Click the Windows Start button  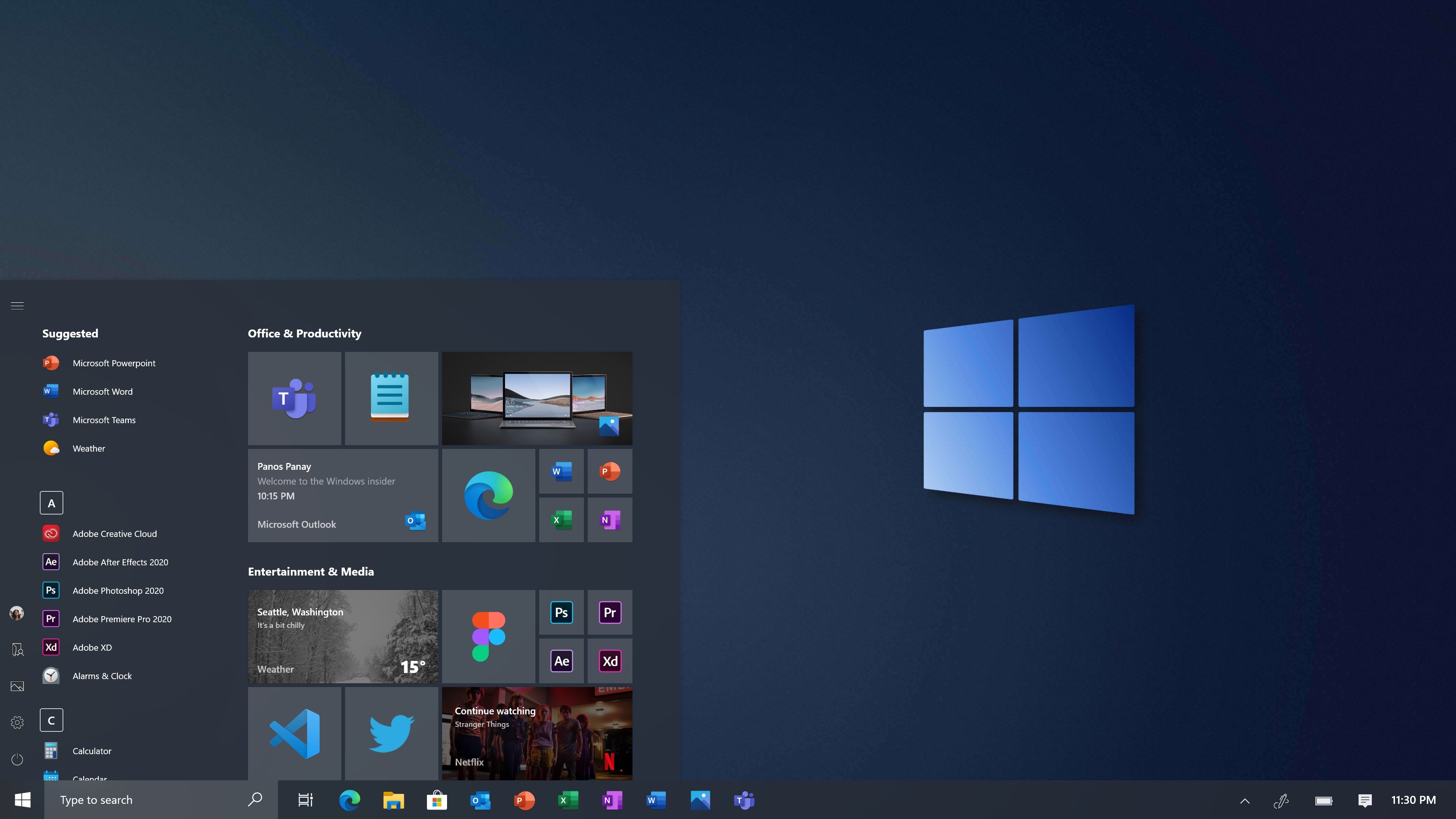[x=23, y=800]
